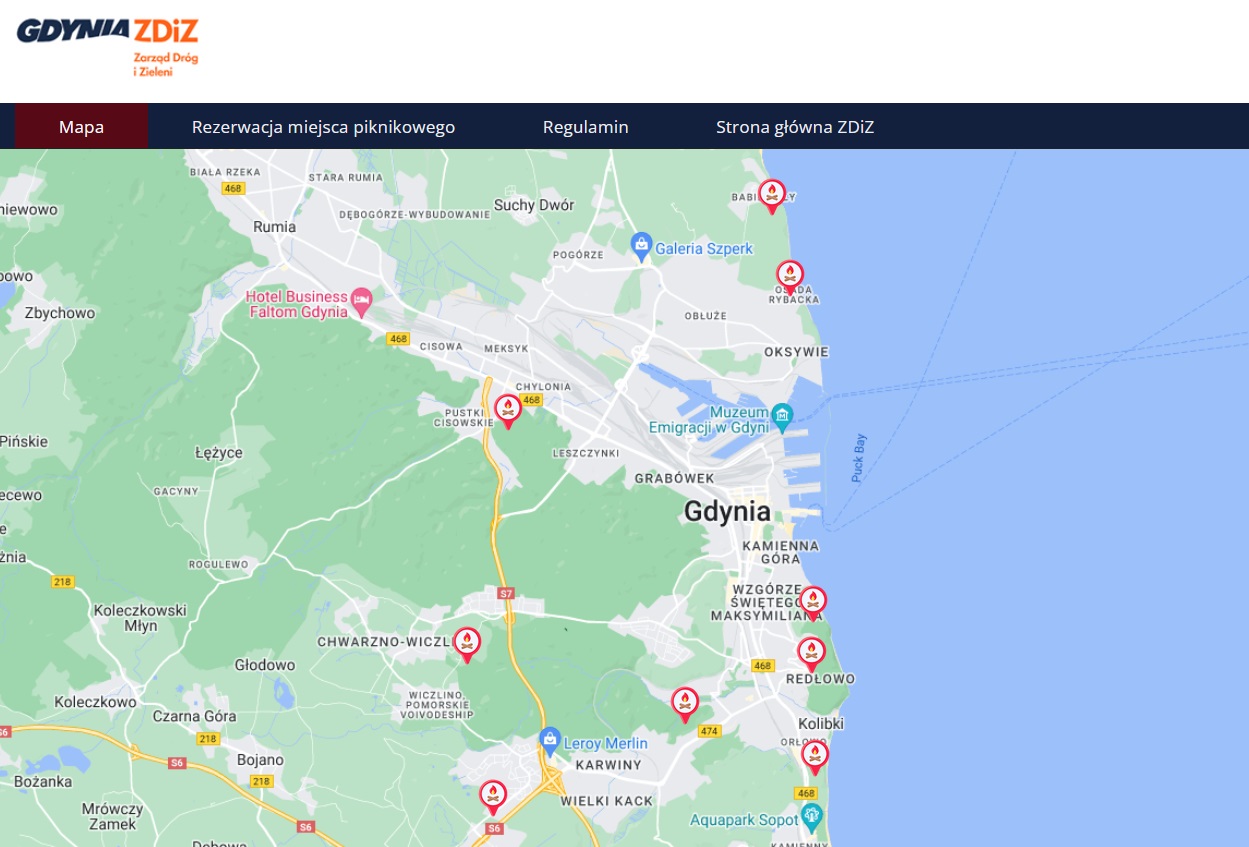Click the Cisowa label
1249x847 pixels.
(x=441, y=347)
